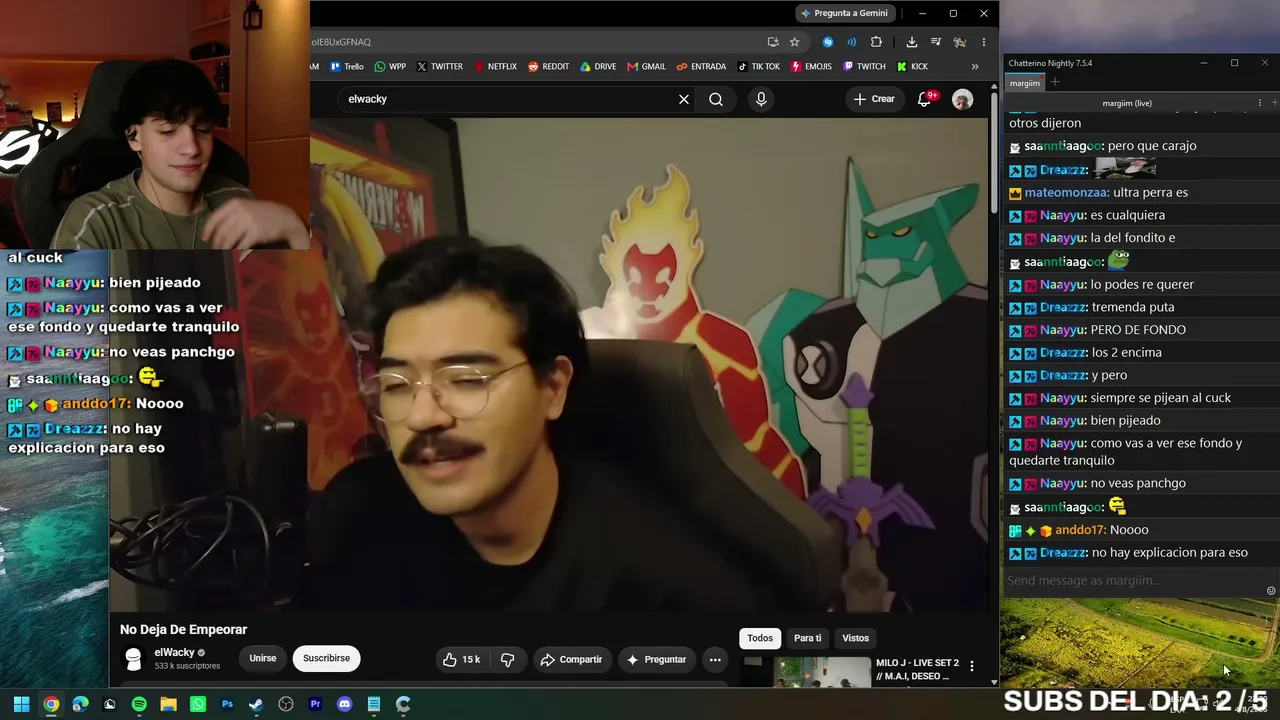
Task: Select the Para ti filter chip
Action: (807, 638)
